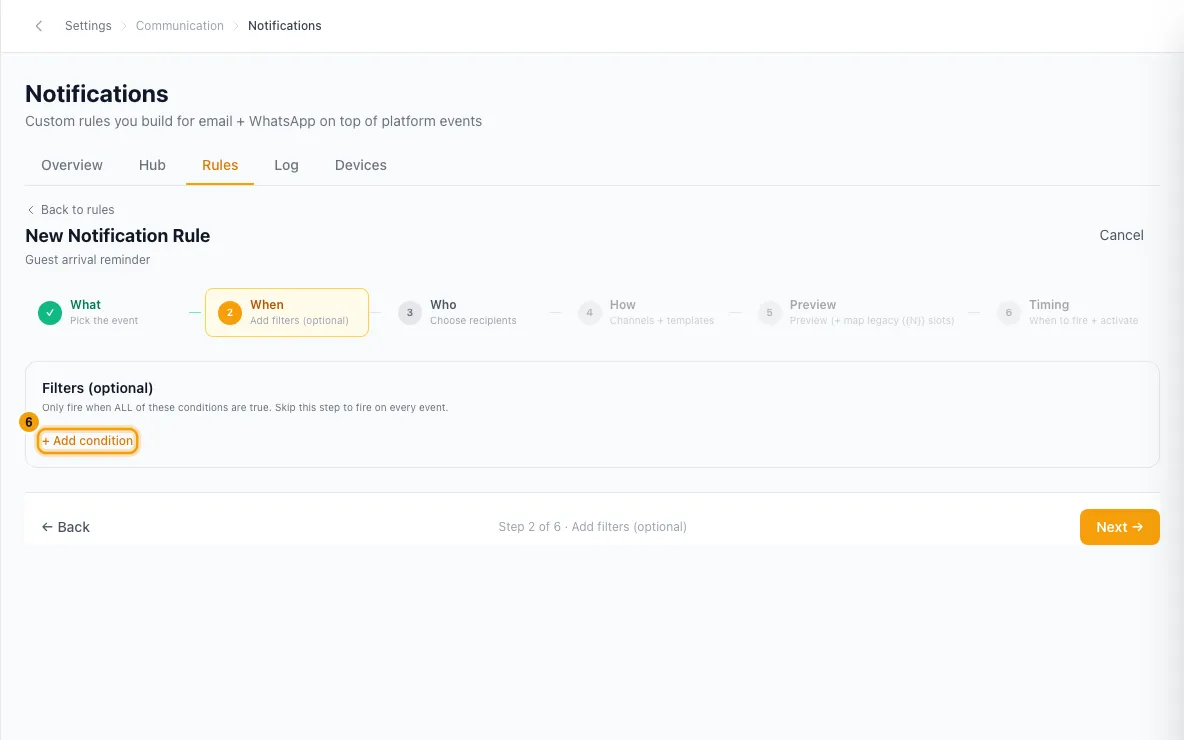Click the 'New Notification Rule' heading
The height and width of the screenshot is (740, 1184).
[118, 236]
